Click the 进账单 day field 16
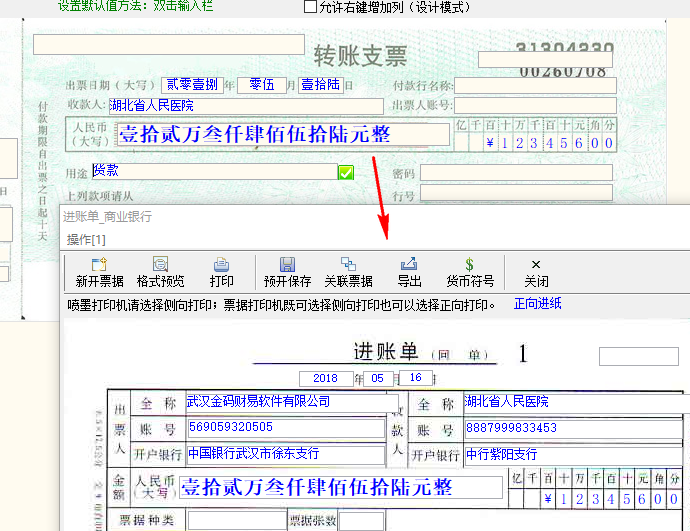The width and height of the screenshot is (690, 531). tap(416, 378)
